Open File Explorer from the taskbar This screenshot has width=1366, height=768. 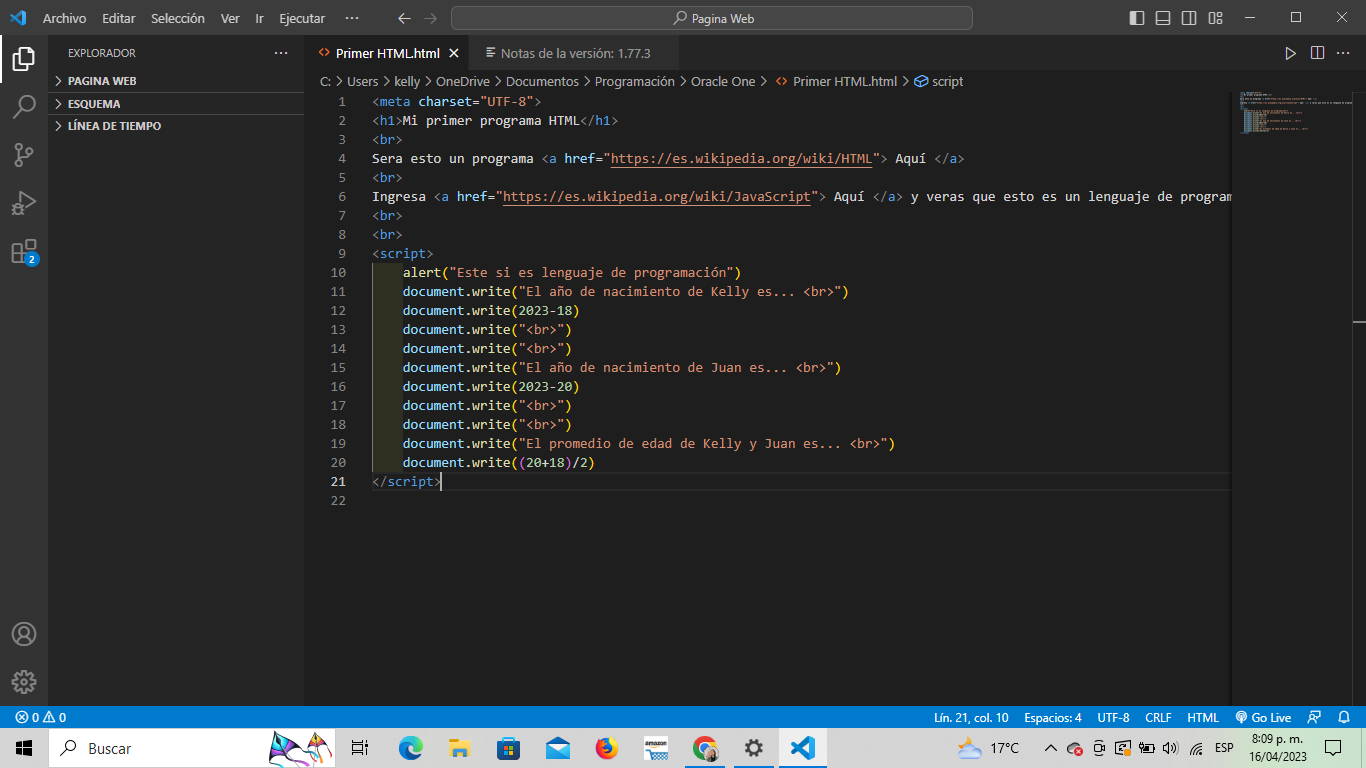tap(459, 748)
